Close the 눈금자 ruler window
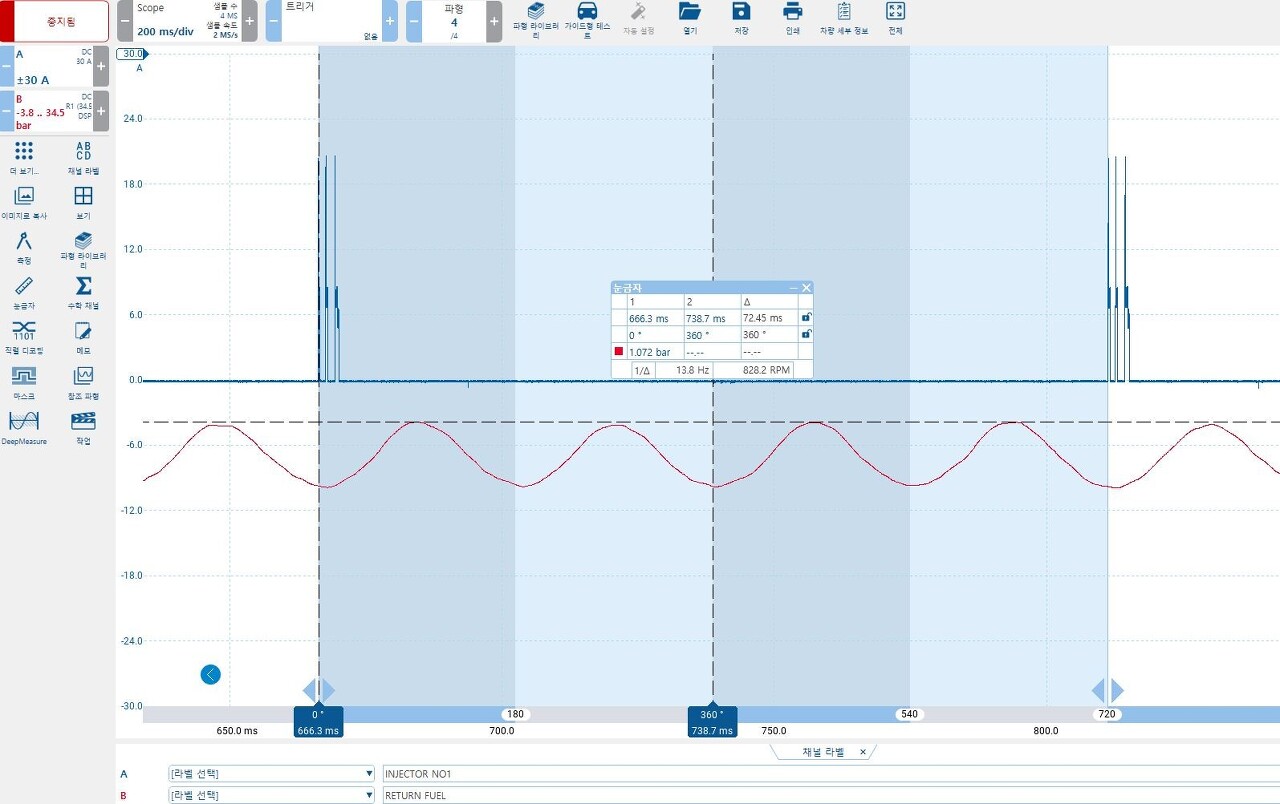The height and width of the screenshot is (804, 1280). (x=806, y=288)
